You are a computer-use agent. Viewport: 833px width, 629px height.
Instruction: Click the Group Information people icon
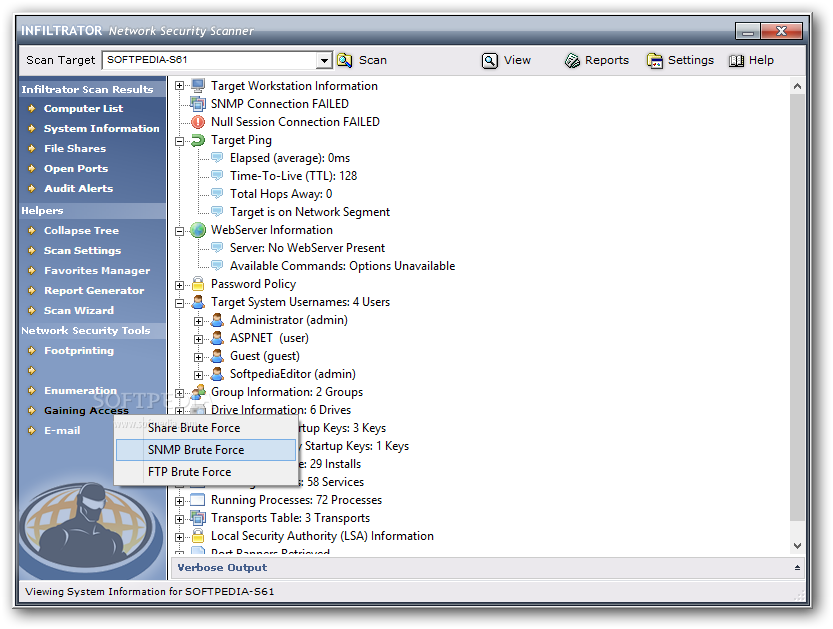(x=198, y=392)
